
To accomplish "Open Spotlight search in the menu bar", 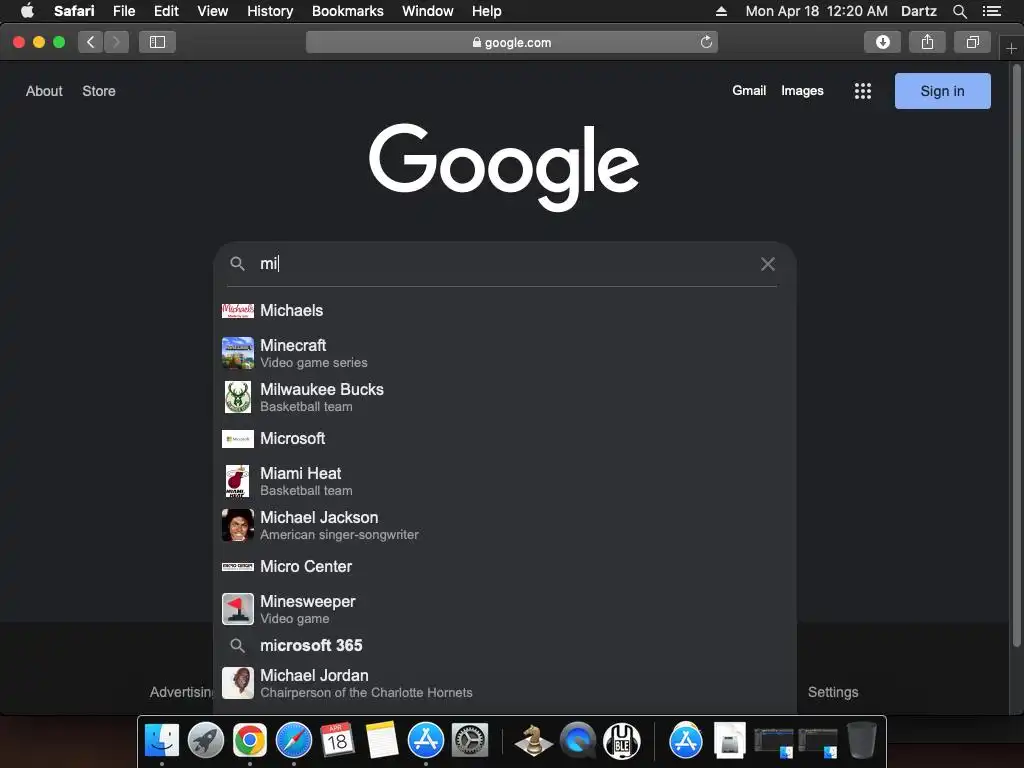I will click(959, 11).
